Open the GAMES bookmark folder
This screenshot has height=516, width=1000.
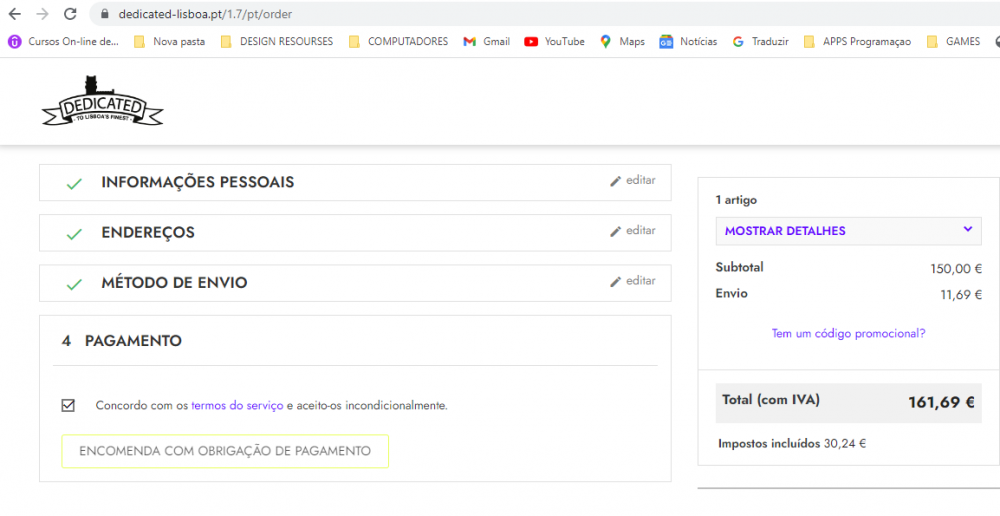click(953, 41)
